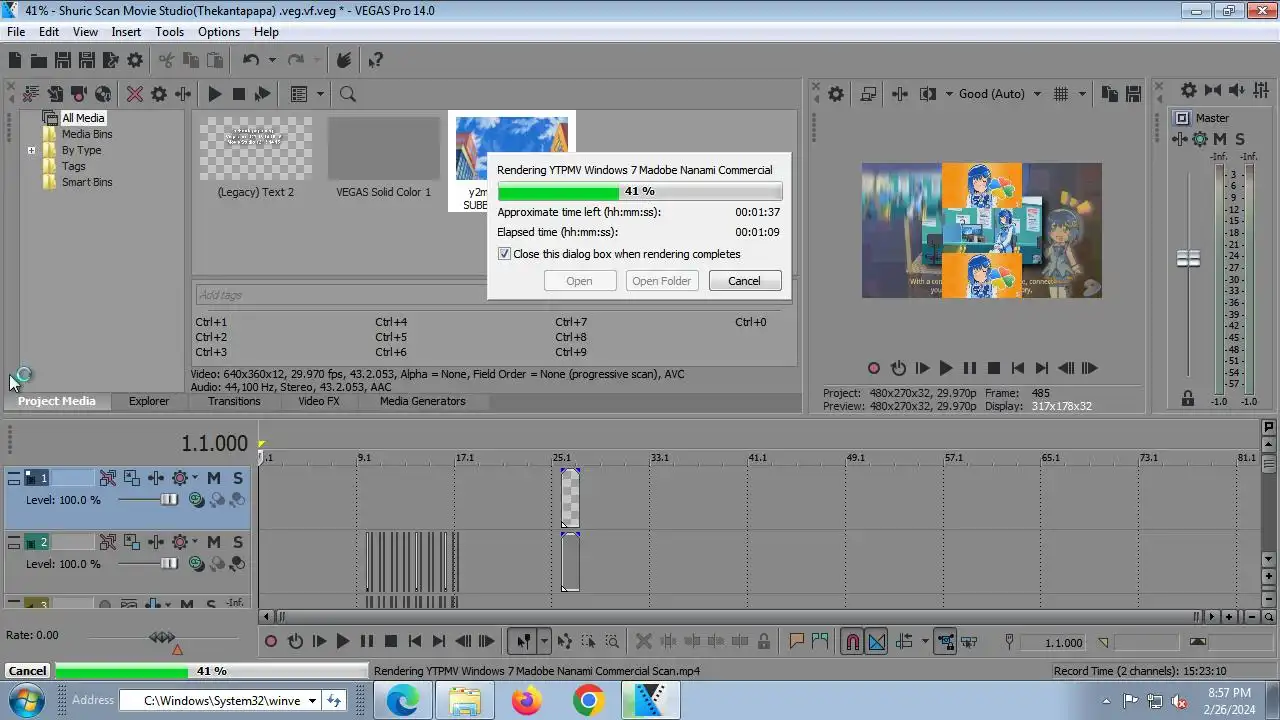Open track 1 automation settings dropdown arrow

[195, 478]
